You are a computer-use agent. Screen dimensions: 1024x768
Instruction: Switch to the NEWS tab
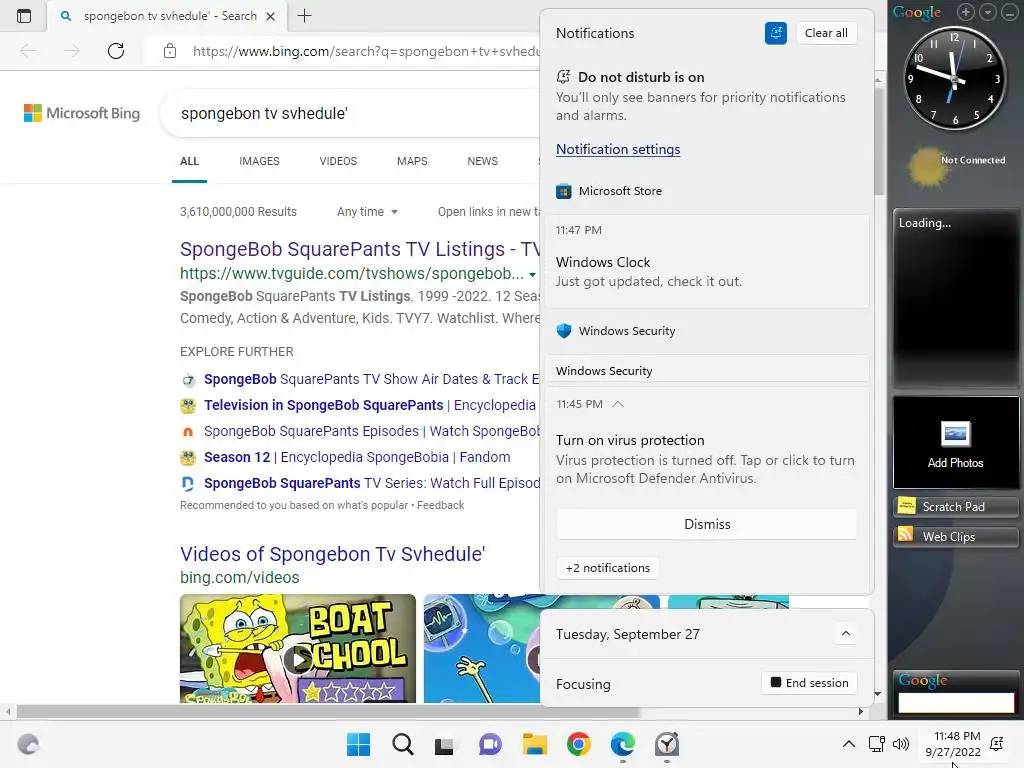[x=483, y=161]
